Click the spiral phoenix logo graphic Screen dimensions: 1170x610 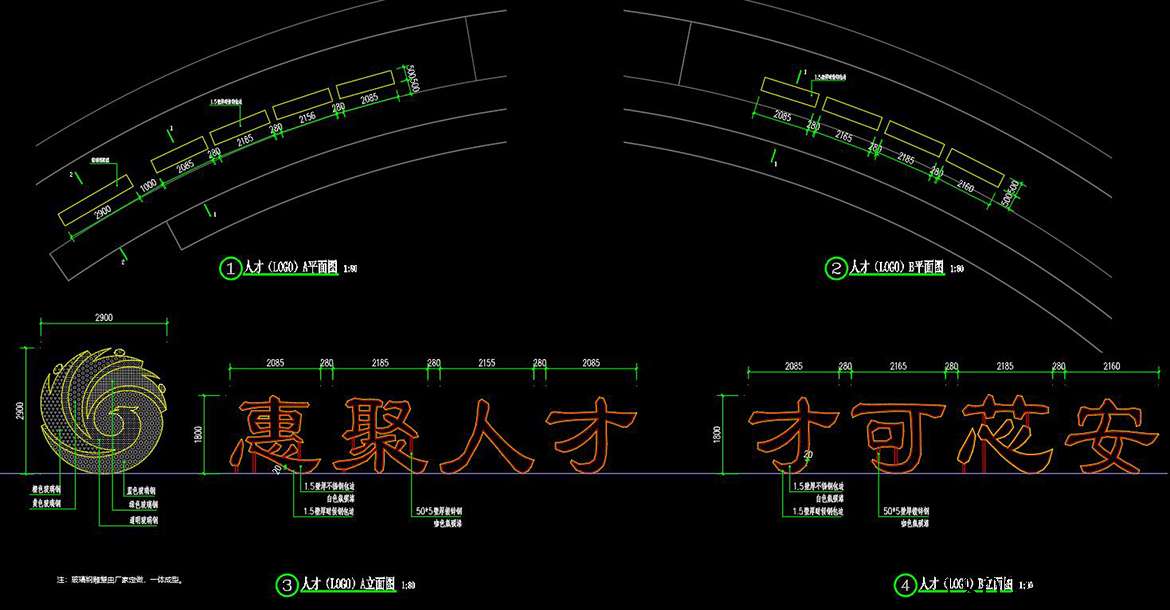(x=103, y=412)
